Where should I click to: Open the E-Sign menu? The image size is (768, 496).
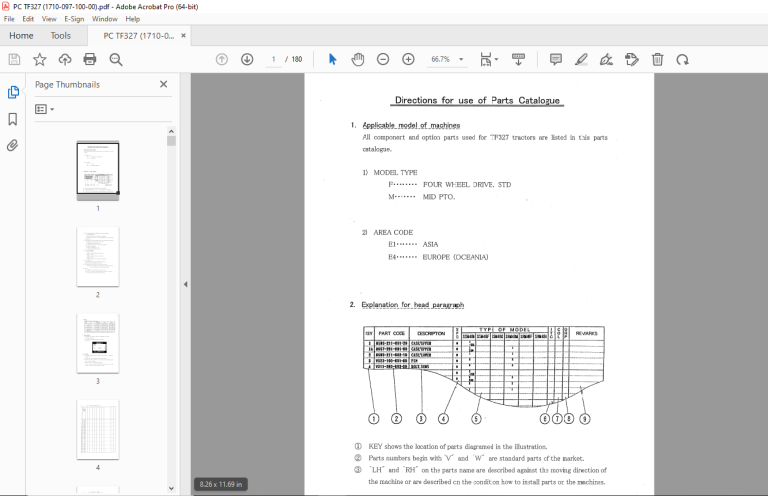[x=74, y=19]
